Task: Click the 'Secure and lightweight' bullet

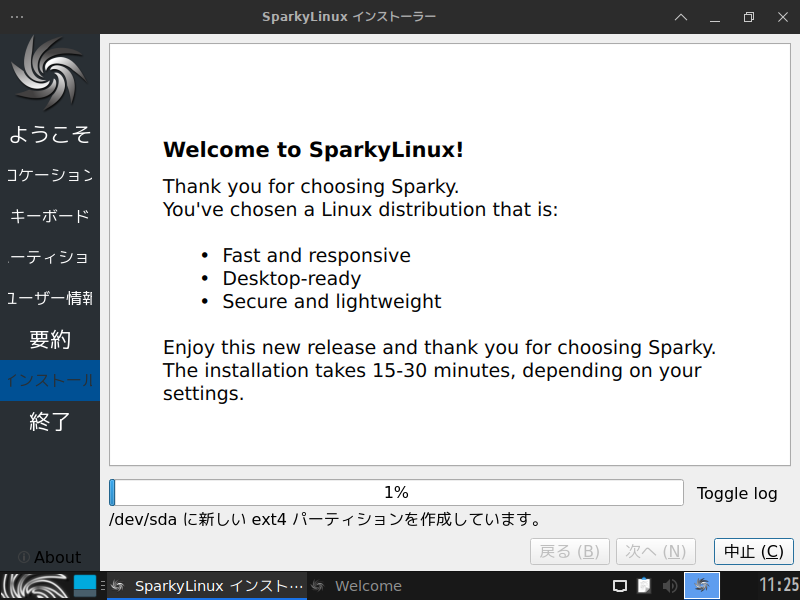Action: tap(332, 301)
